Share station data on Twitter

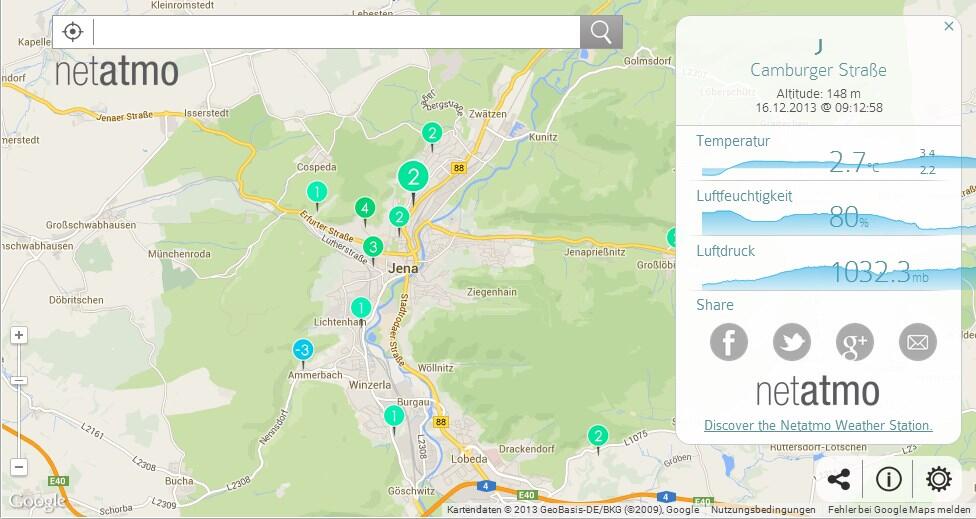coord(792,342)
